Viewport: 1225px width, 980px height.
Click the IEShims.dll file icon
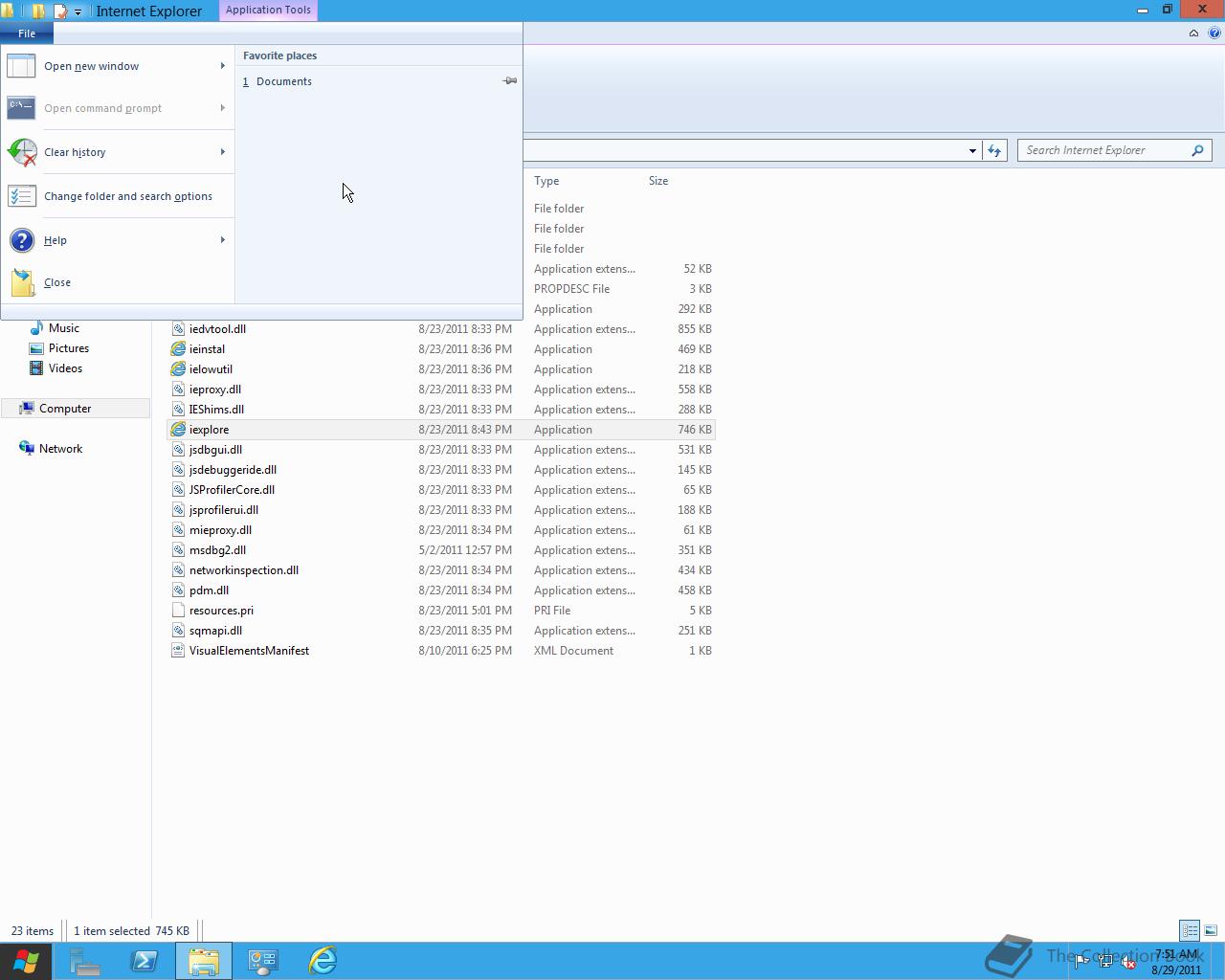[178, 410]
